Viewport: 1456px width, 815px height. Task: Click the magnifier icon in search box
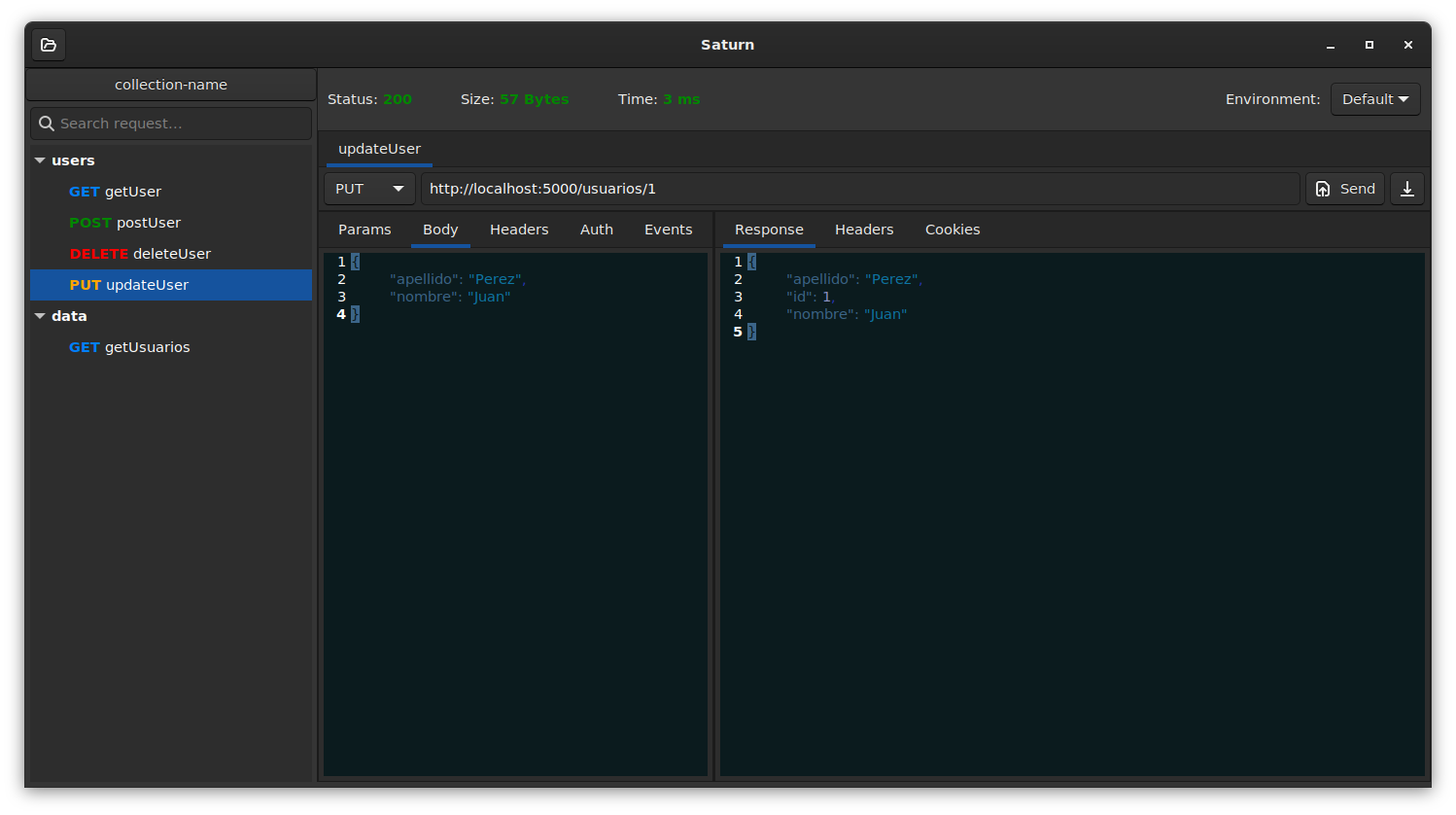(x=47, y=124)
